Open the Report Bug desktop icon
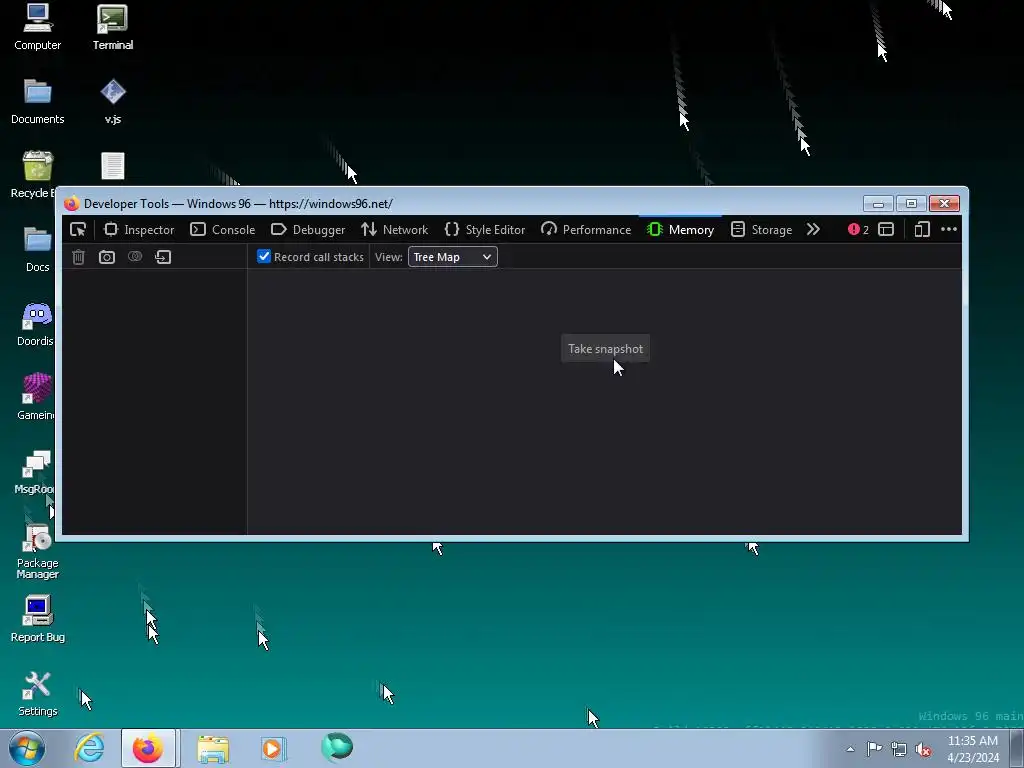1024x768 pixels. tap(37, 619)
